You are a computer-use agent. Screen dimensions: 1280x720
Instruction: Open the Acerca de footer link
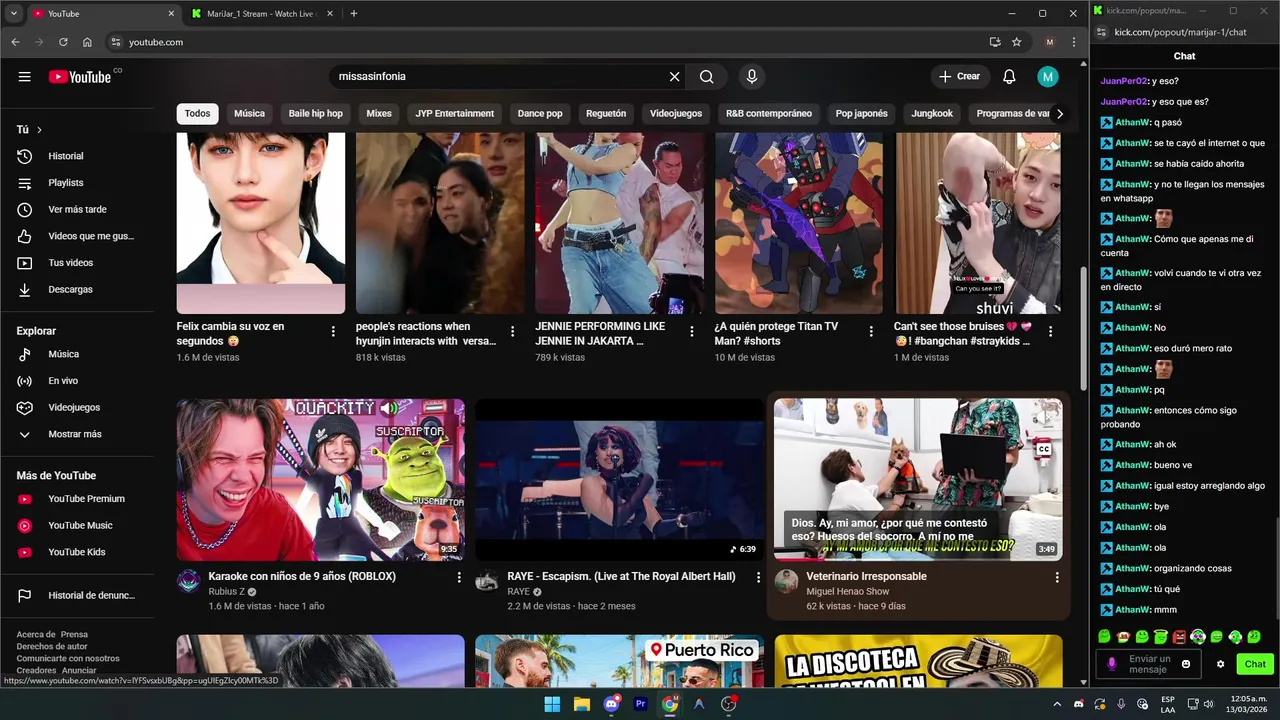pyautogui.click(x=36, y=634)
